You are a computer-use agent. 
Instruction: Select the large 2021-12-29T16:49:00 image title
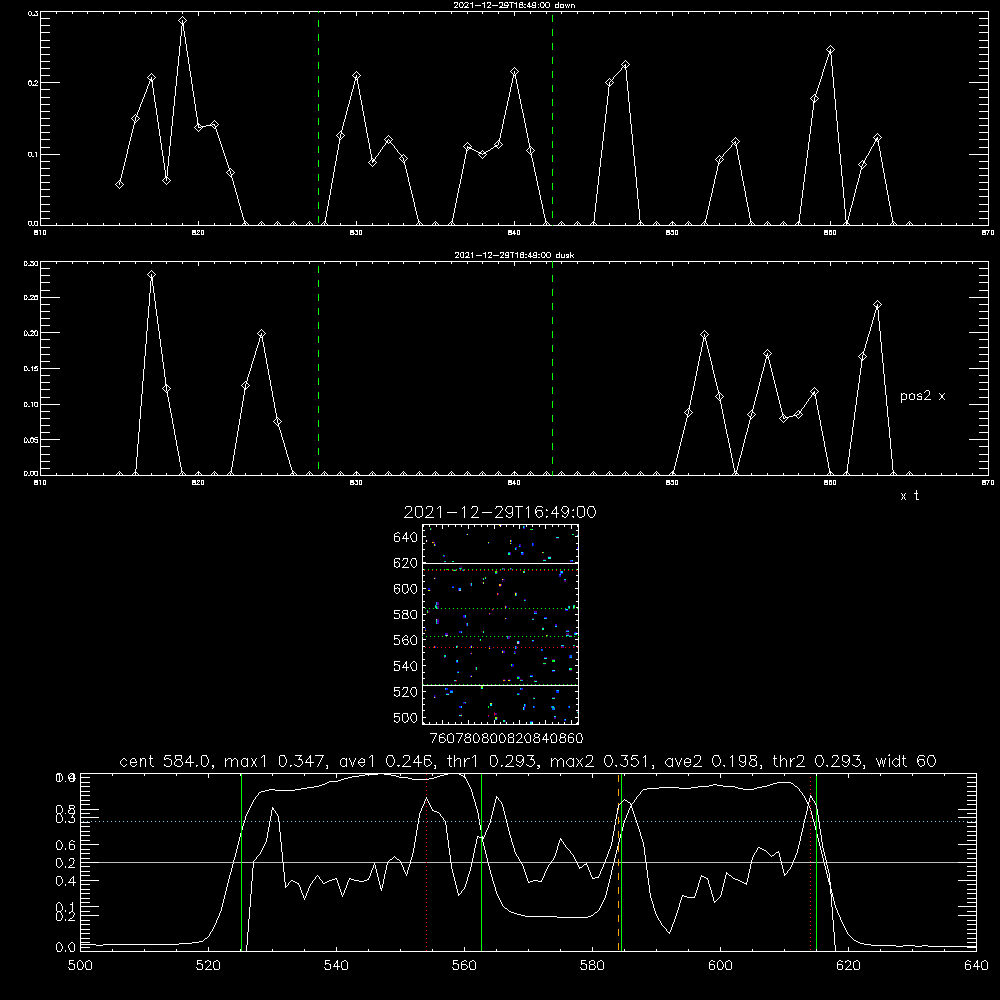tap(500, 512)
